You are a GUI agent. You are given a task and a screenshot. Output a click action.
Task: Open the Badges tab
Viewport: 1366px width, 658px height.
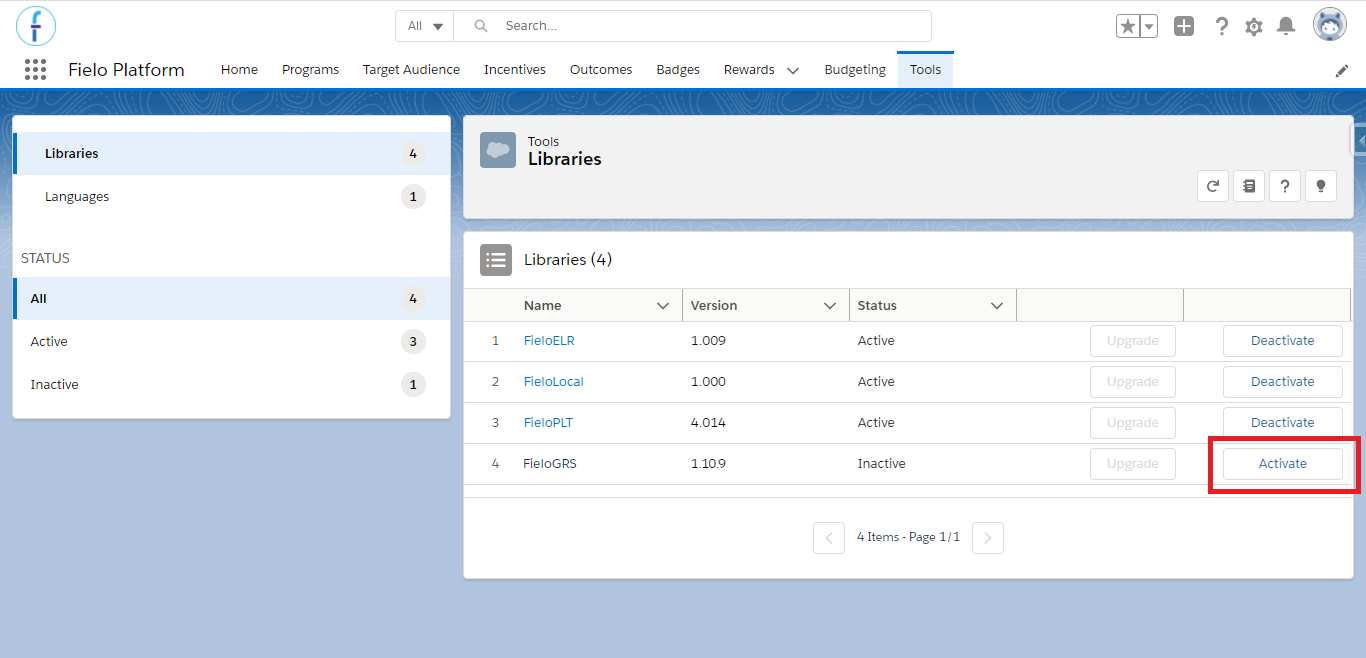click(678, 69)
